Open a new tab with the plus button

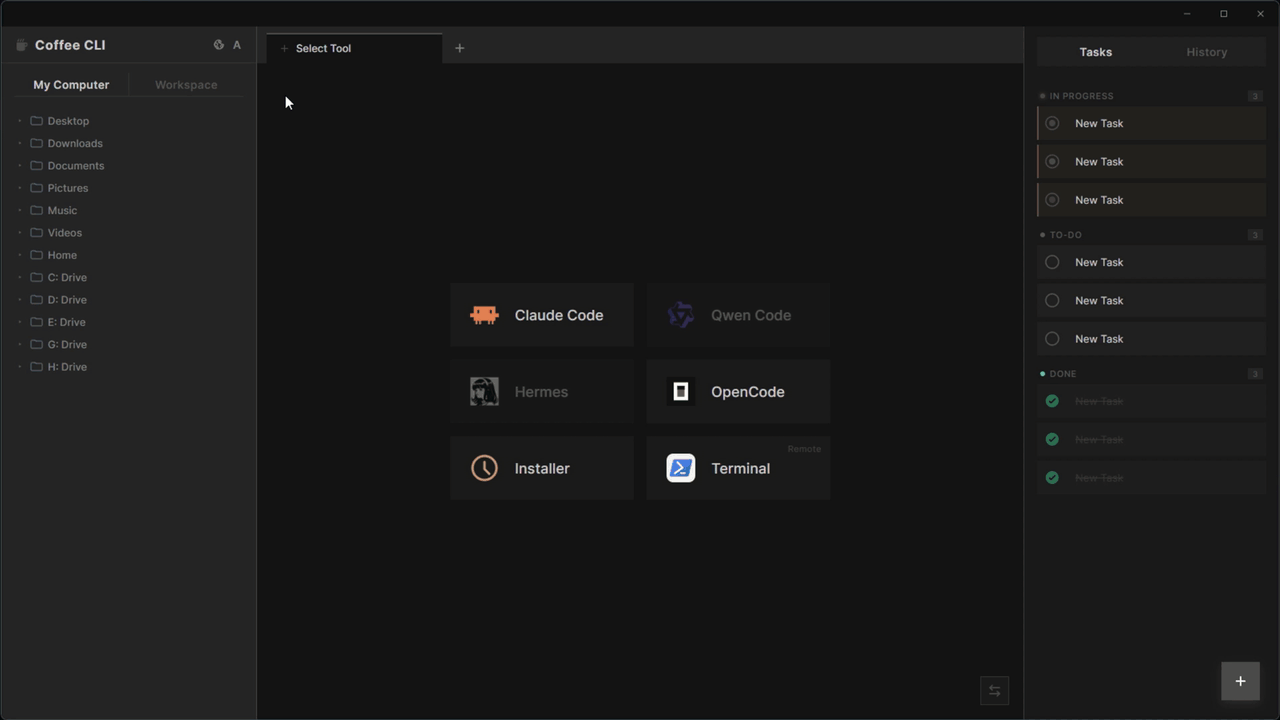pyautogui.click(x=459, y=47)
